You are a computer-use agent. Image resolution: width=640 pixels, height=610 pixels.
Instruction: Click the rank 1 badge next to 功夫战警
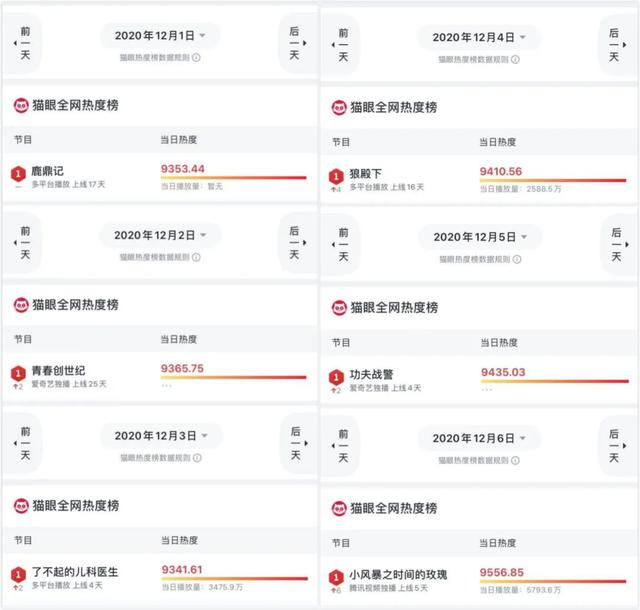(336, 377)
